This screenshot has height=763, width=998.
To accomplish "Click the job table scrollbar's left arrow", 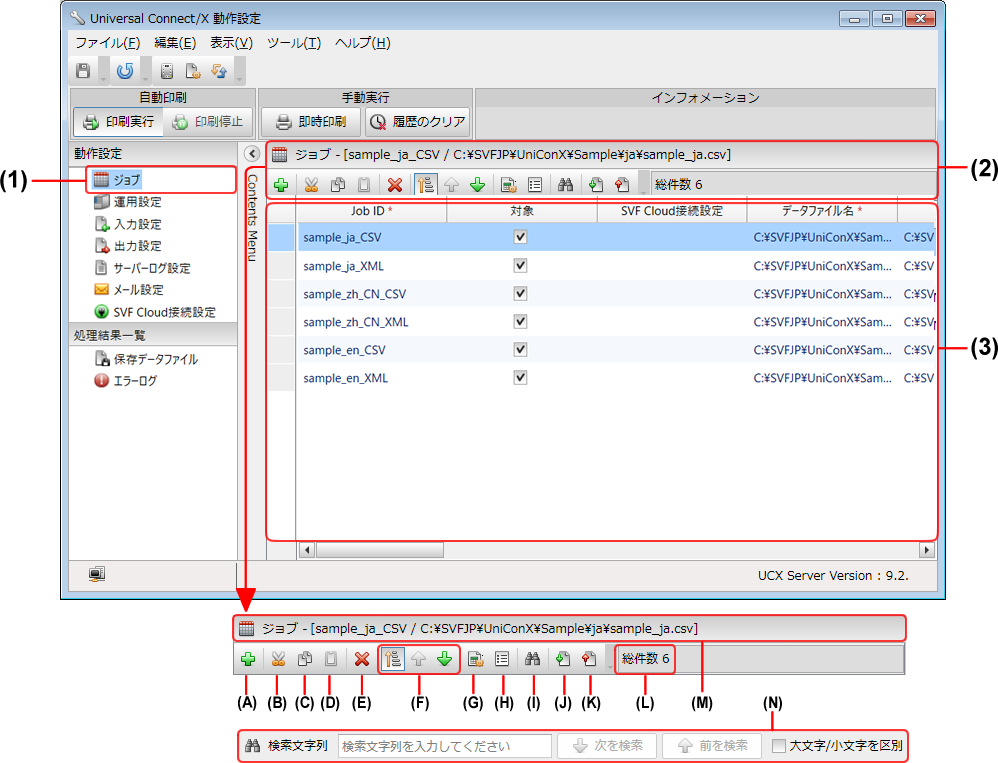I will pos(307,550).
